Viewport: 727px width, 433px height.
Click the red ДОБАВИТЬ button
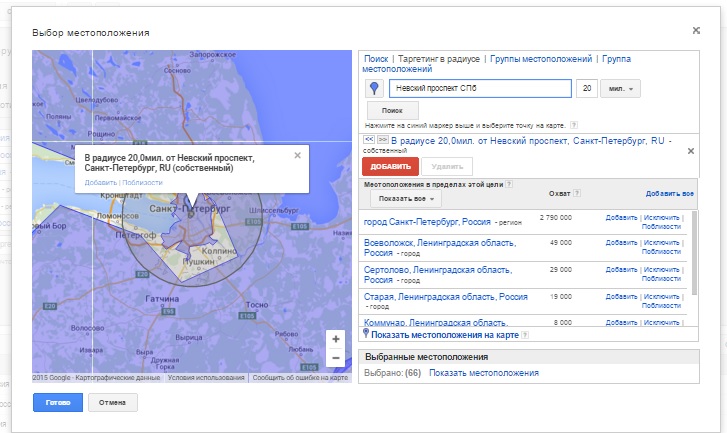point(390,166)
